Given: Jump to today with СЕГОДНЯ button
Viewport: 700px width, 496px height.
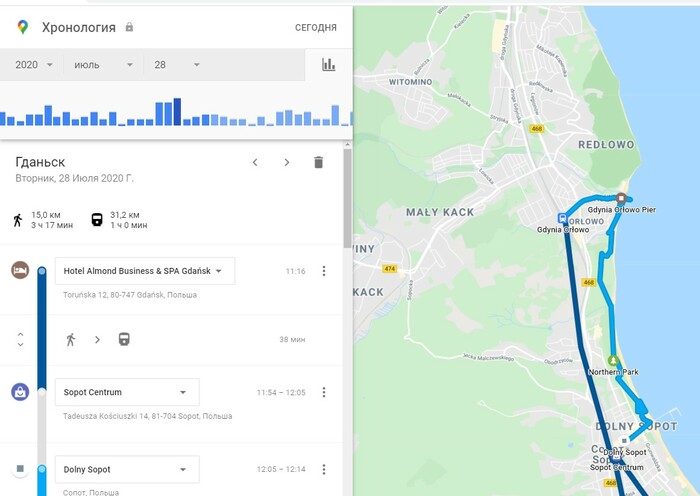Looking at the screenshot, I should [316, 28].
